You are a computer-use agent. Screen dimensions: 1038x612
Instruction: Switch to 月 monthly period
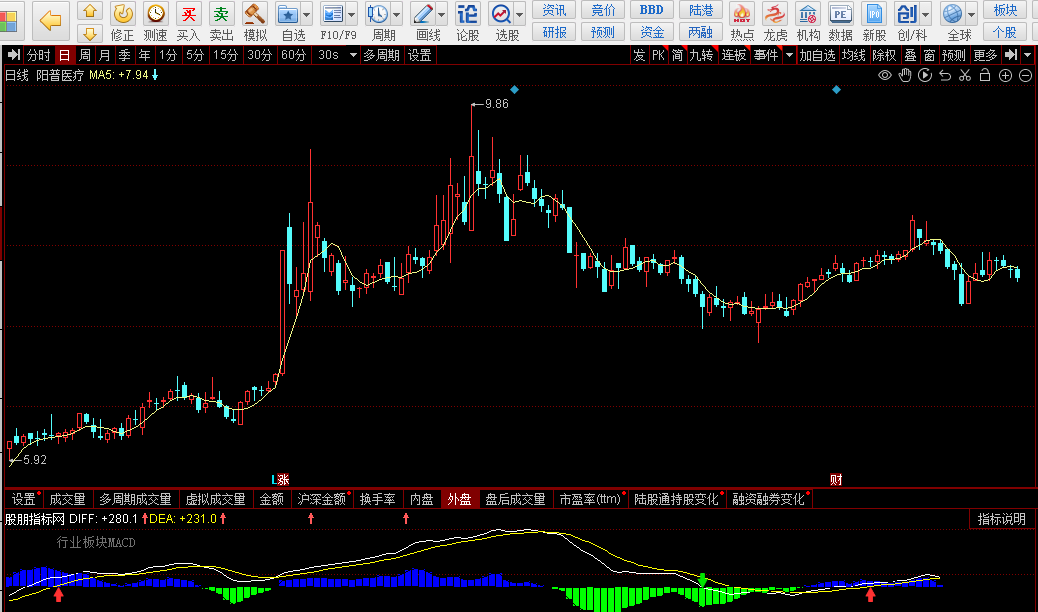click(x=104, y=55)
